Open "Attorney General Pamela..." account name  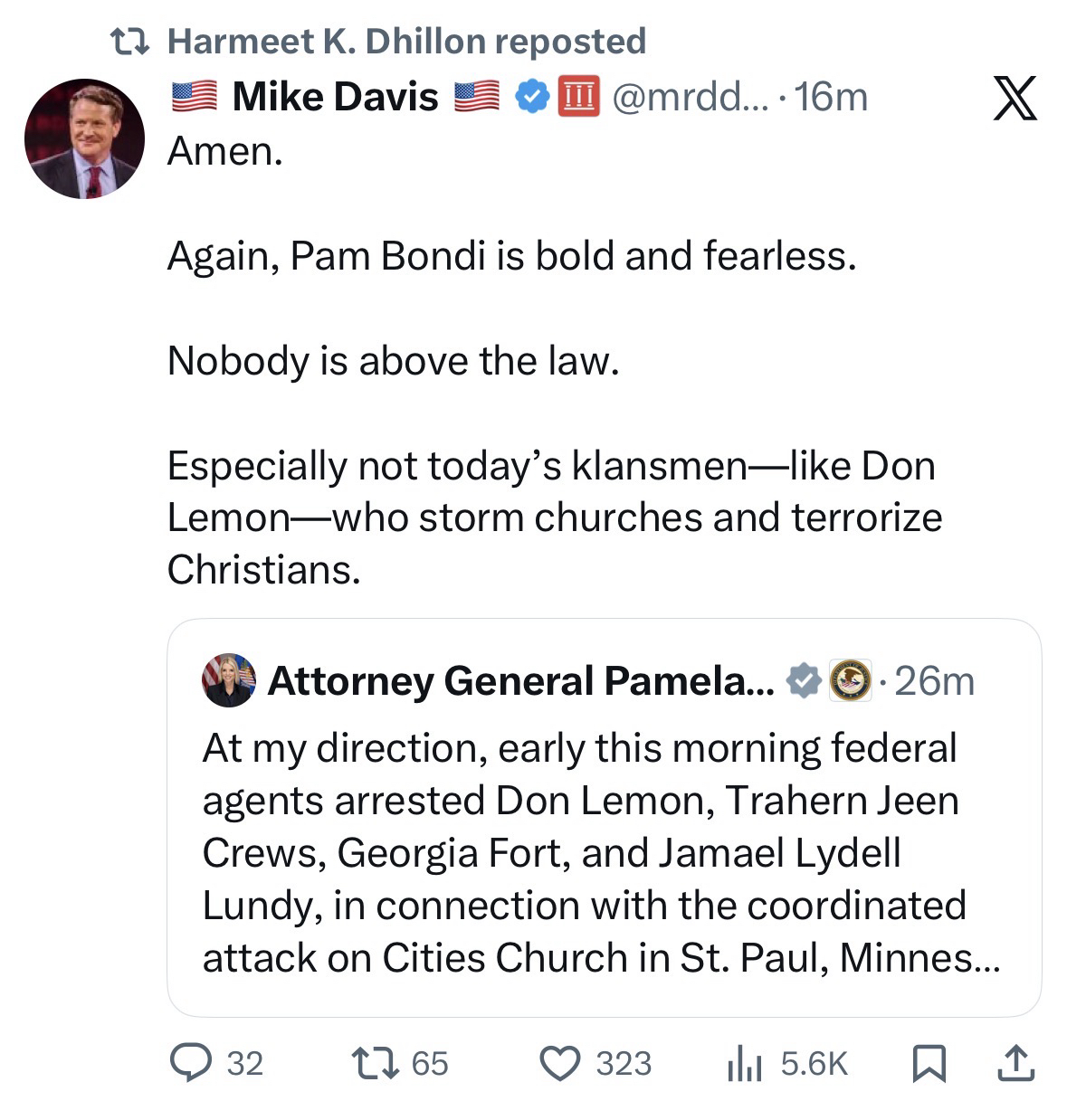click(x=520, y=680)
